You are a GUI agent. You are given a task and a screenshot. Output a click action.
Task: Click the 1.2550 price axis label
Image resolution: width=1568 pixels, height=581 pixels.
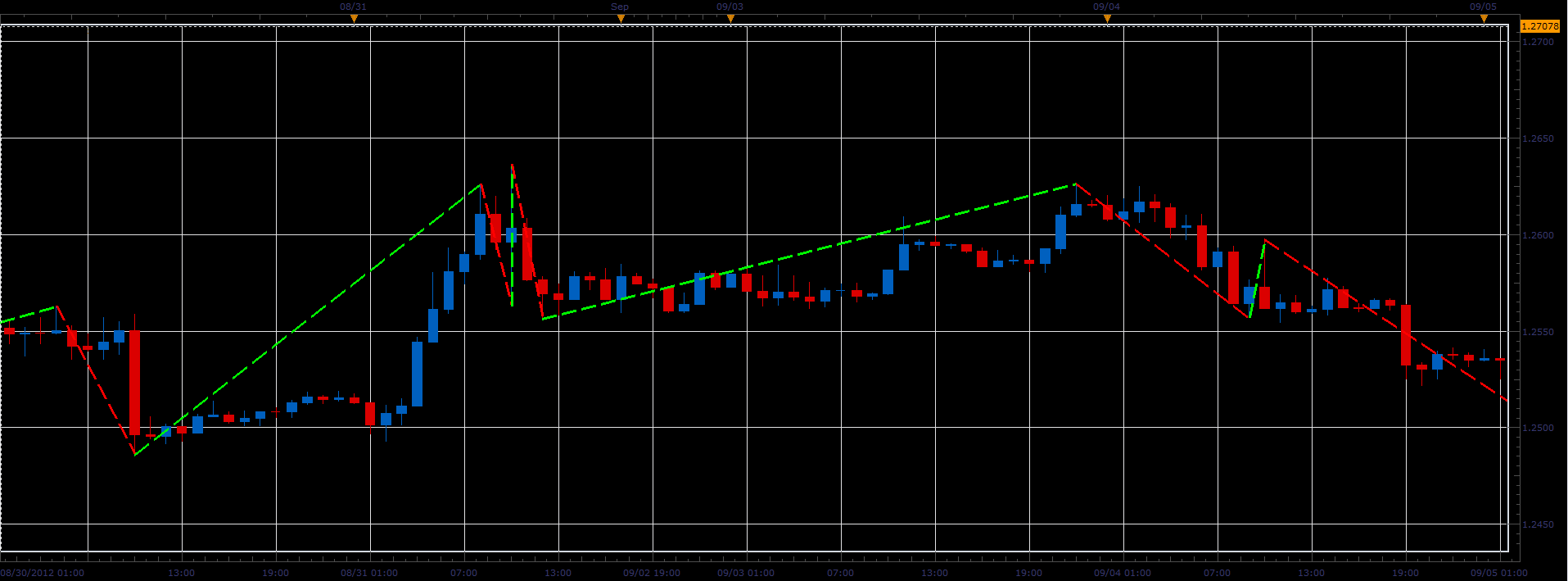pos(1538,332)
